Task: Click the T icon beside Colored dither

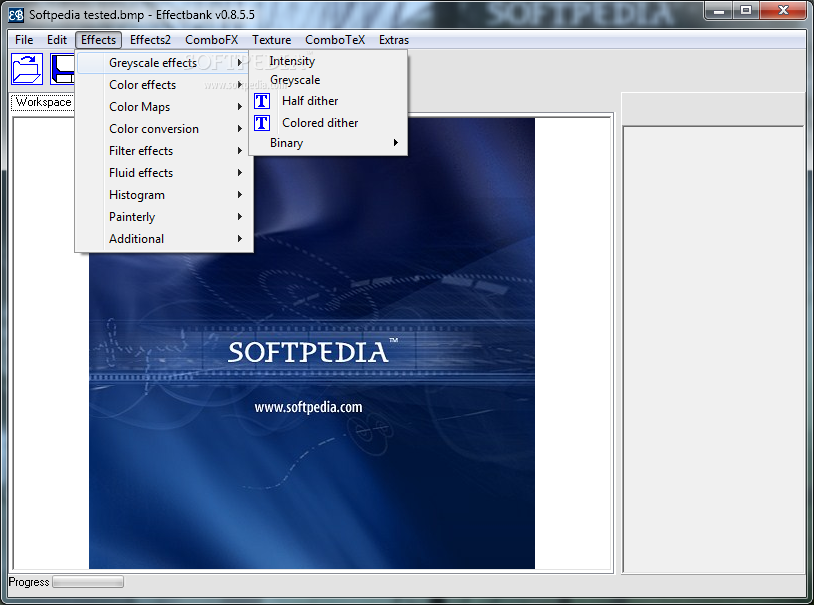Action: point(262,123)
